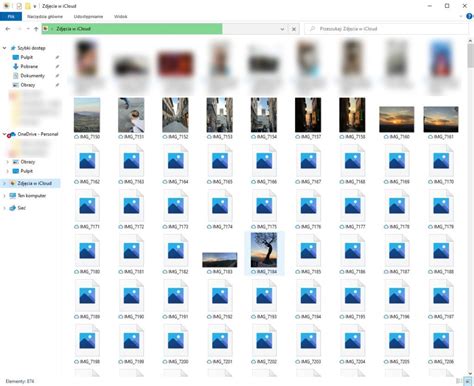Screen dimensions: 474x386
Task: Open Pulpit under Szybki dostęp
Action: click(x=27, y=57)
